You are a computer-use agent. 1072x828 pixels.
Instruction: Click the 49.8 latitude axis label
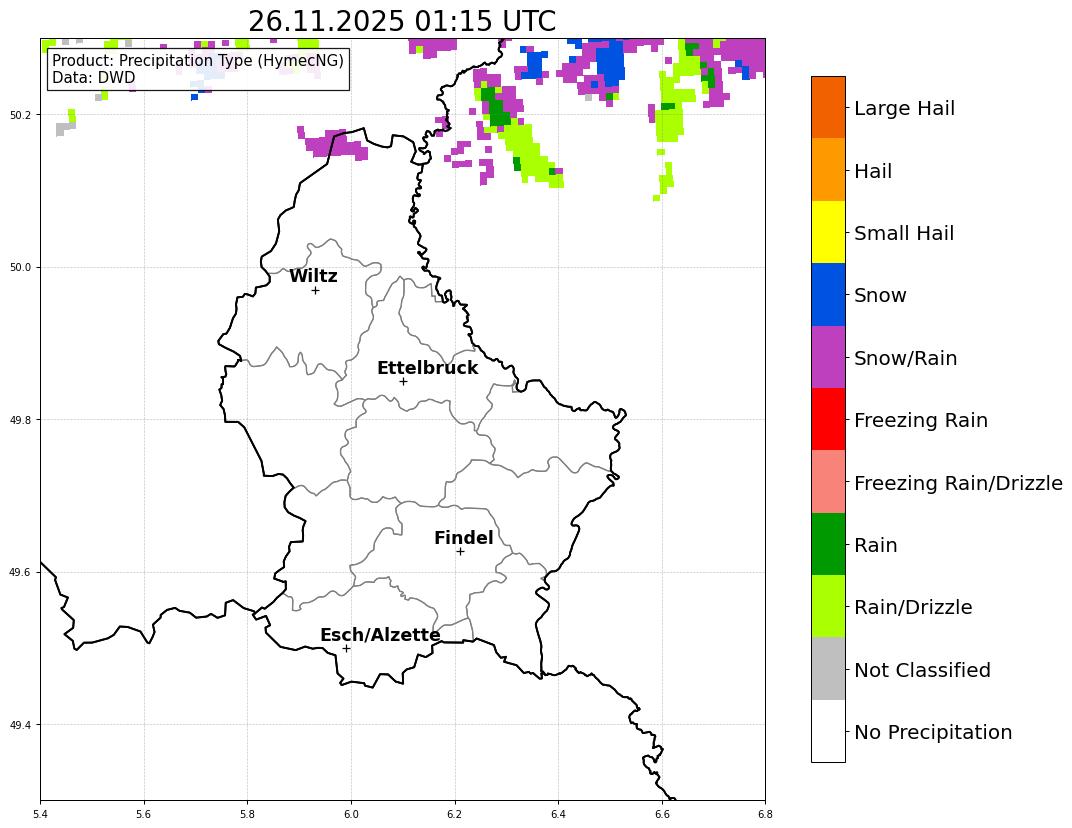point(21,420)
